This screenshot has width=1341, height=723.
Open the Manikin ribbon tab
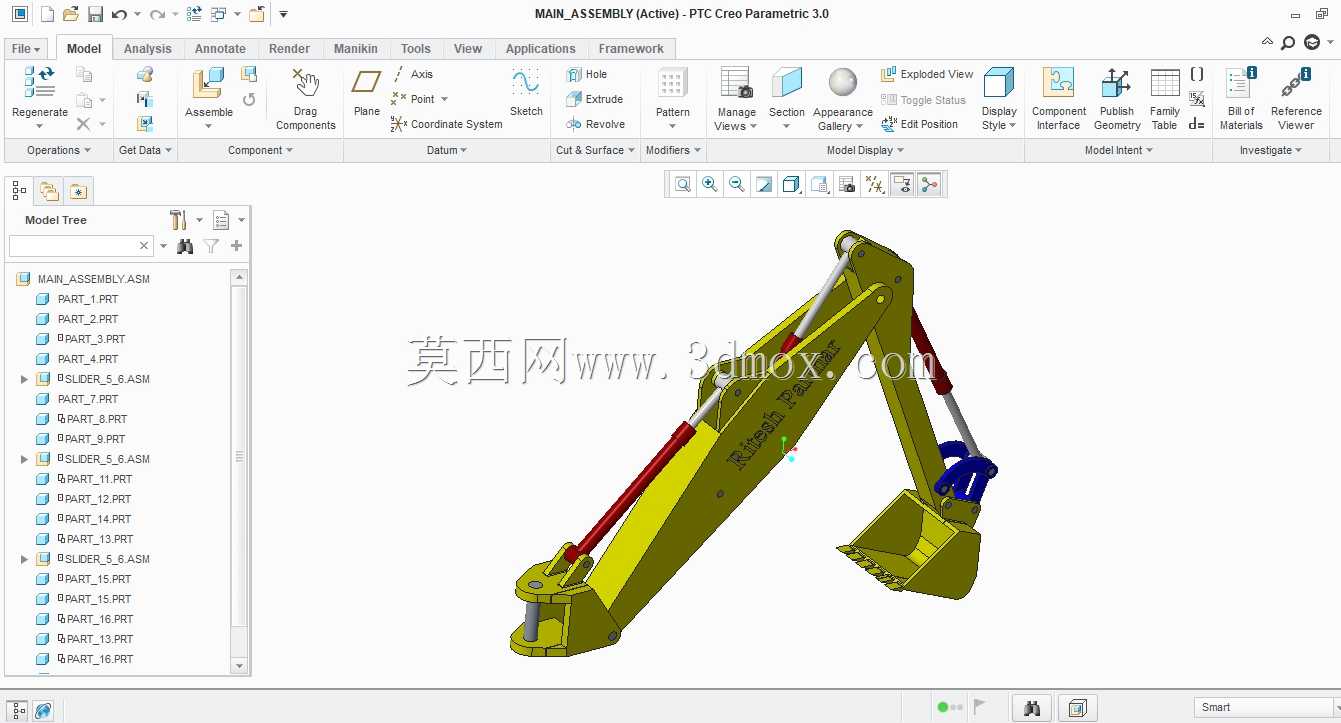[x=355, y=48]
